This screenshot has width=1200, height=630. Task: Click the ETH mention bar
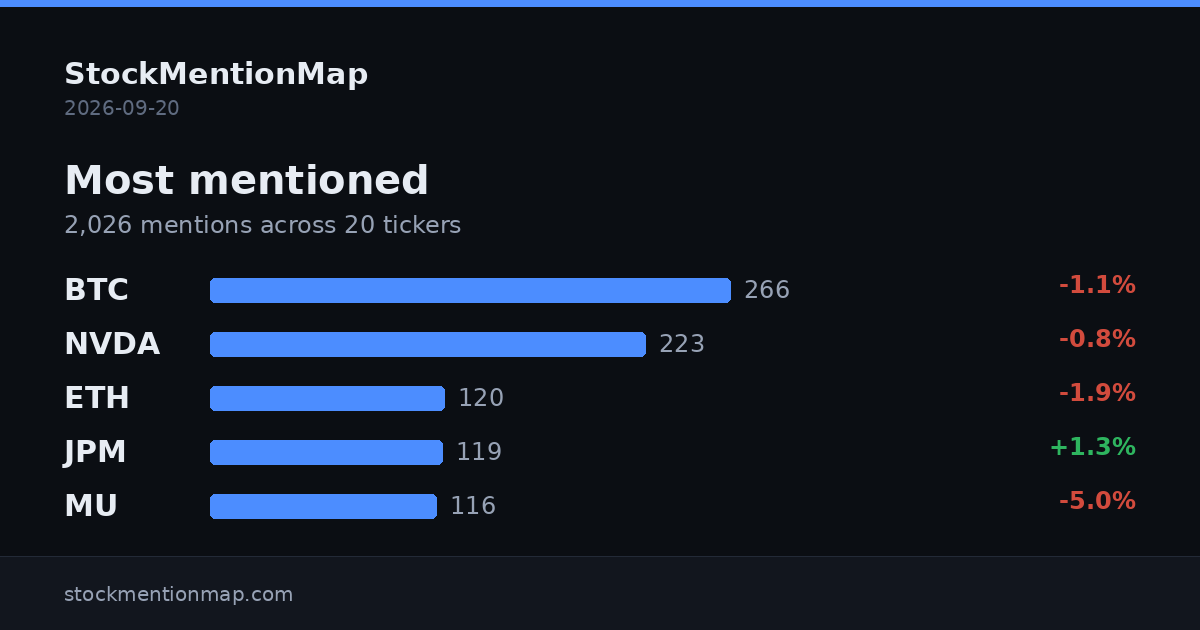327,398
